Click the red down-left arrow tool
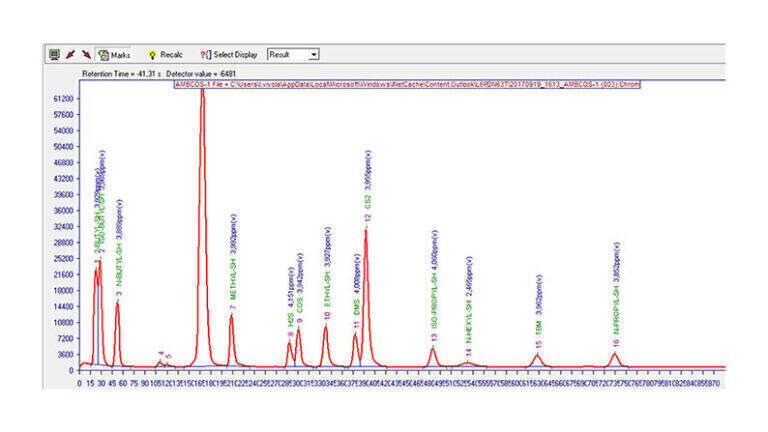This screenshot has height=432, width=768. point(71,54)
